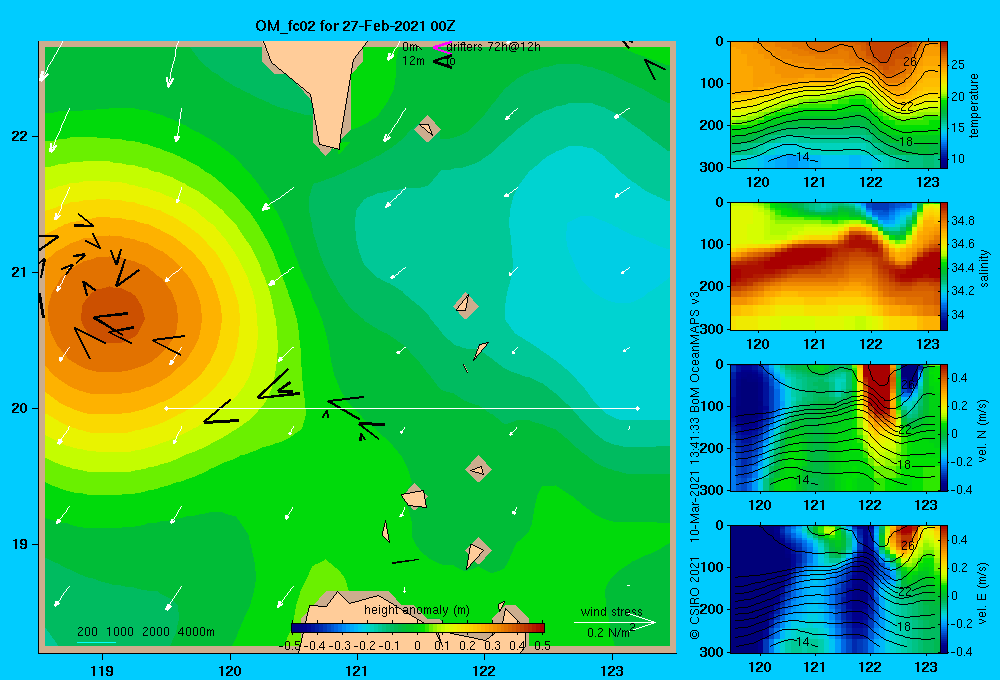Click the vel. N color bar

pyautogui.click(x=944, y=427)
